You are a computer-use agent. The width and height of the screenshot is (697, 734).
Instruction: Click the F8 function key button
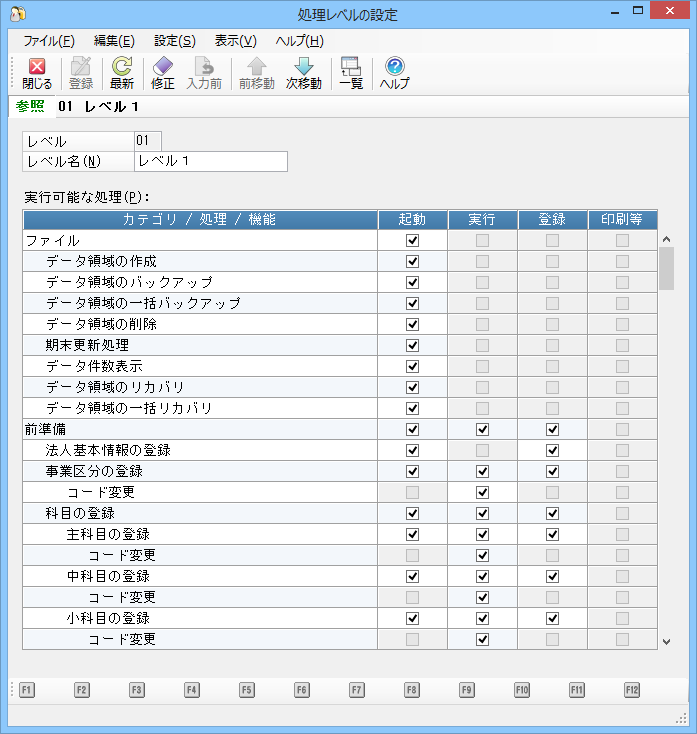tap(412, 690)
